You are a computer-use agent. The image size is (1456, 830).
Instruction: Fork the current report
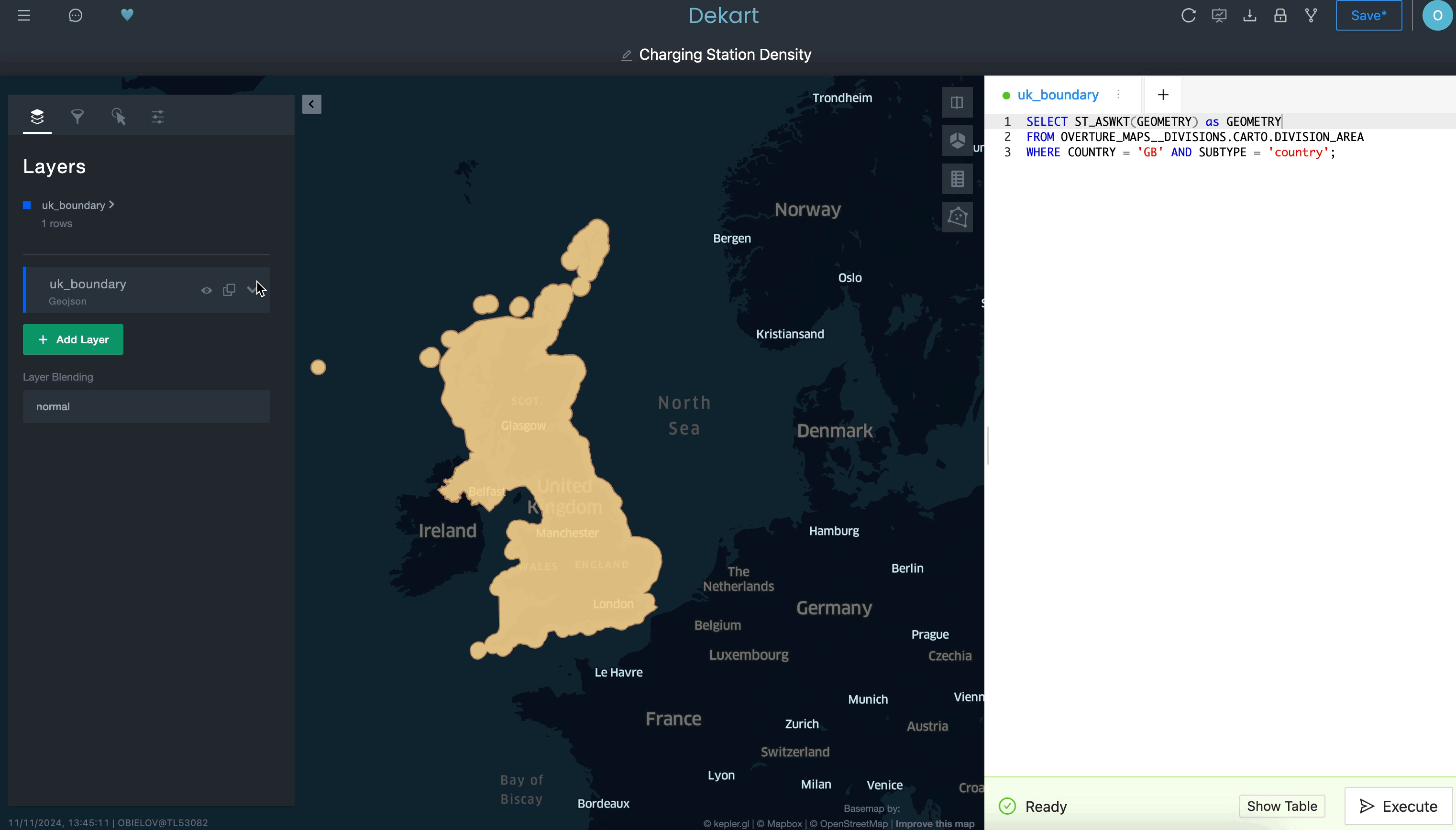pos(1312,15)
